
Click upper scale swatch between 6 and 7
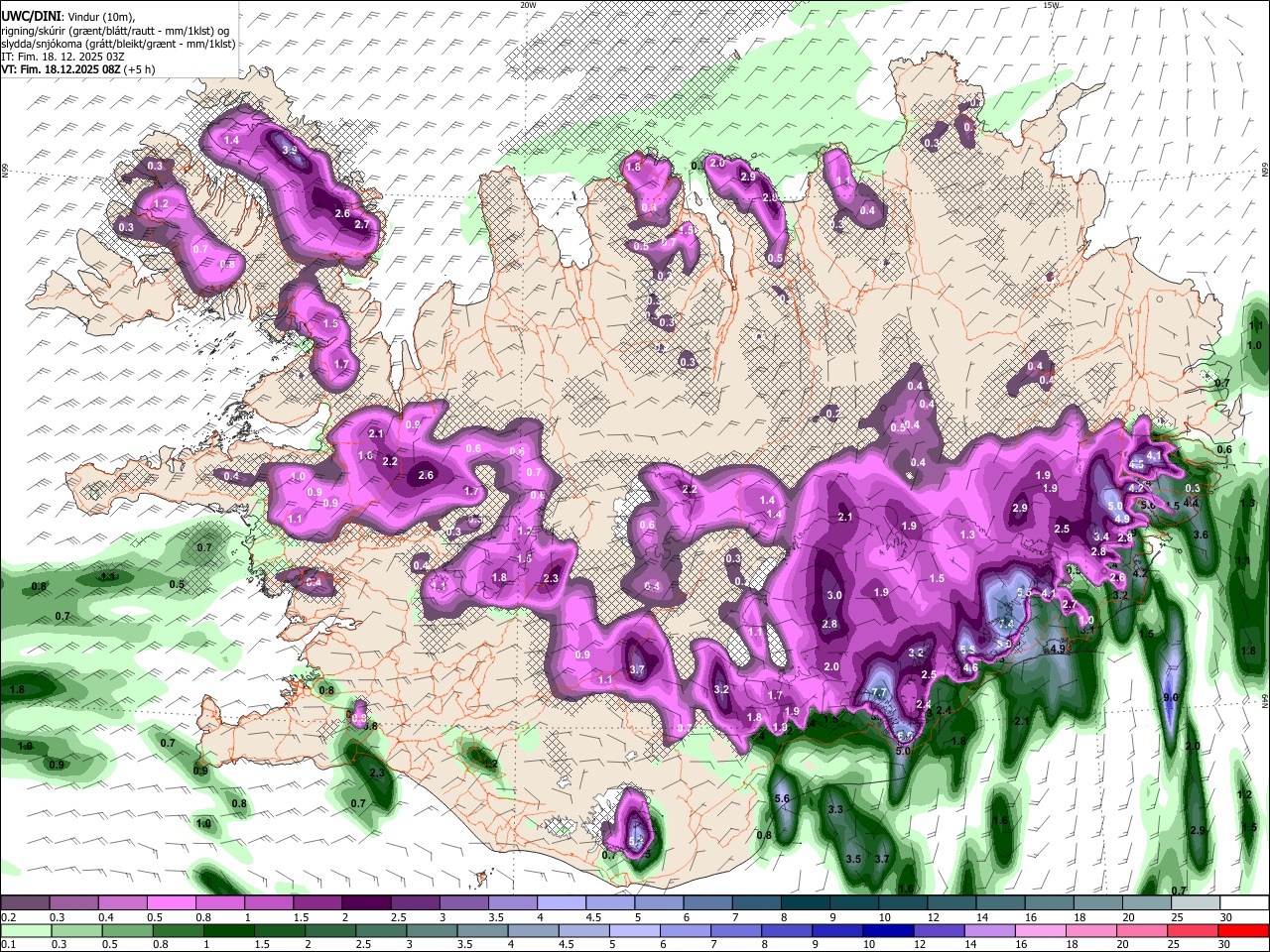pos(706,902)
